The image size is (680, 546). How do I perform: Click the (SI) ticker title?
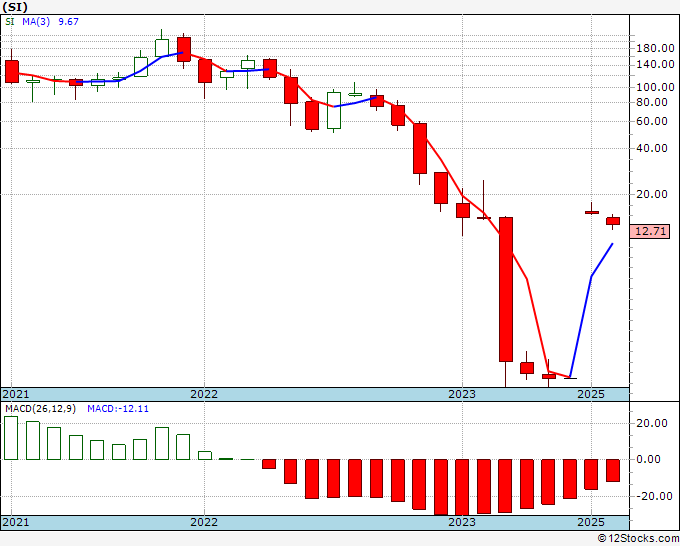click(15, 7)
